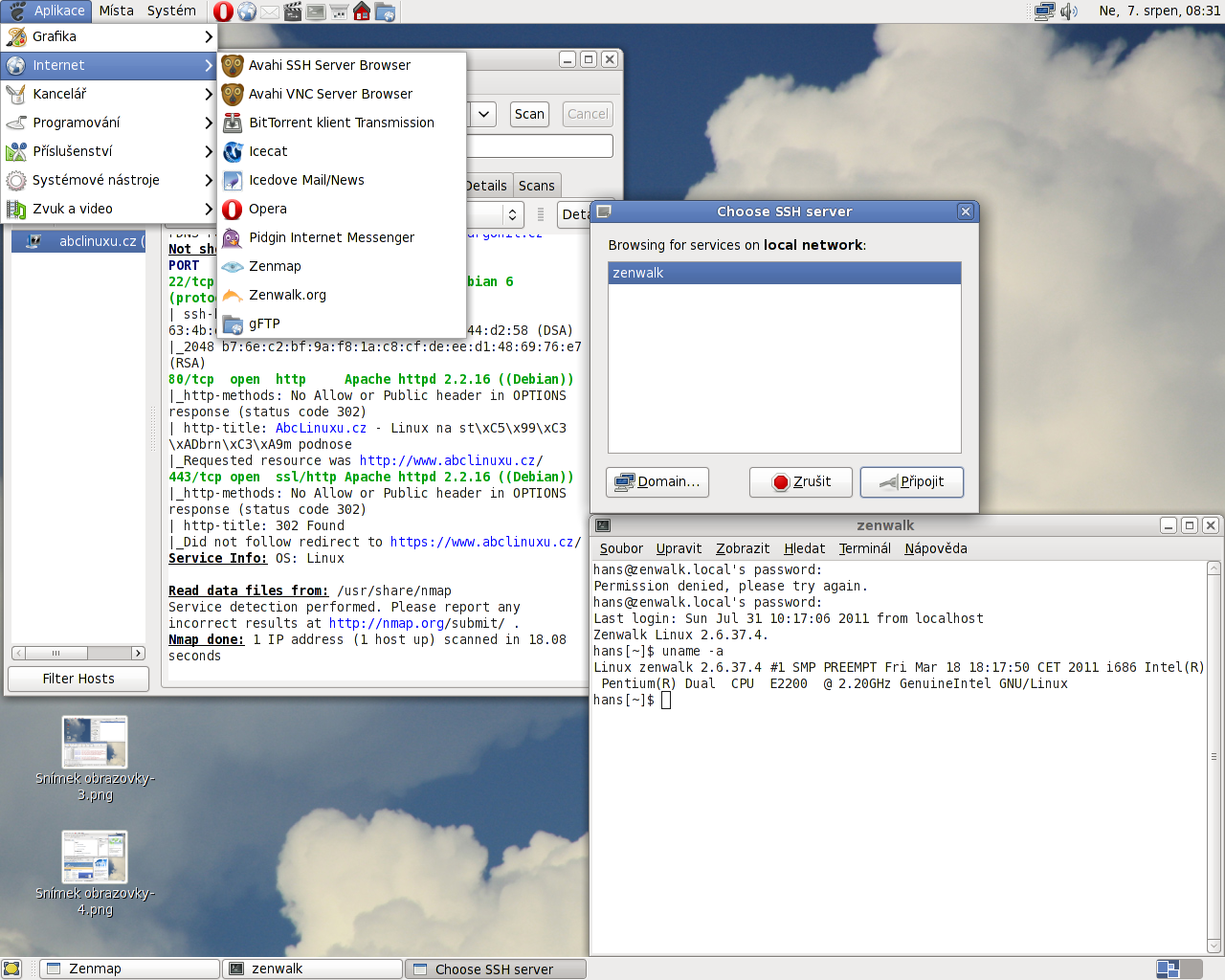Screen dimensions: 1225x980
Task: Expand the Kancelář submenu
Action: pos(109,94)
